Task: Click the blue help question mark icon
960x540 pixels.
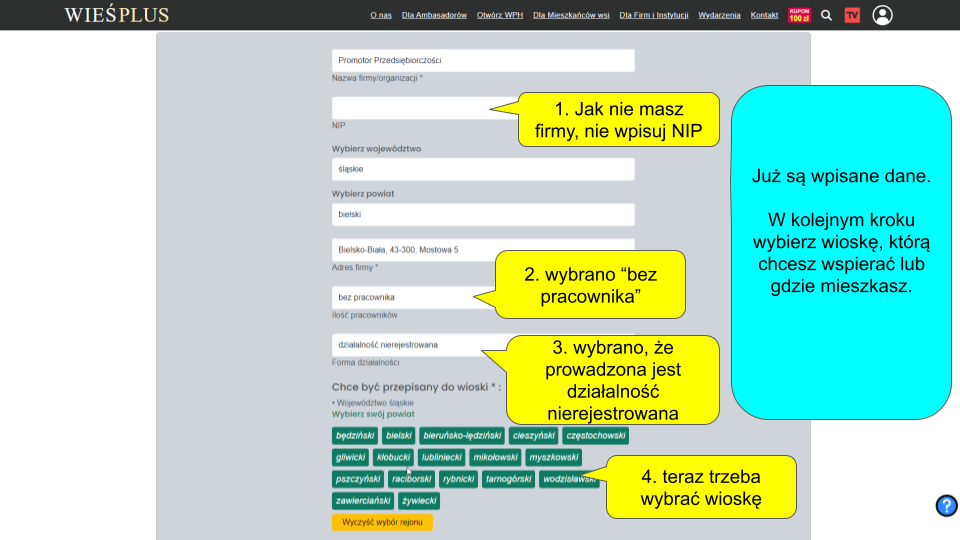Action: coord(946,506)
